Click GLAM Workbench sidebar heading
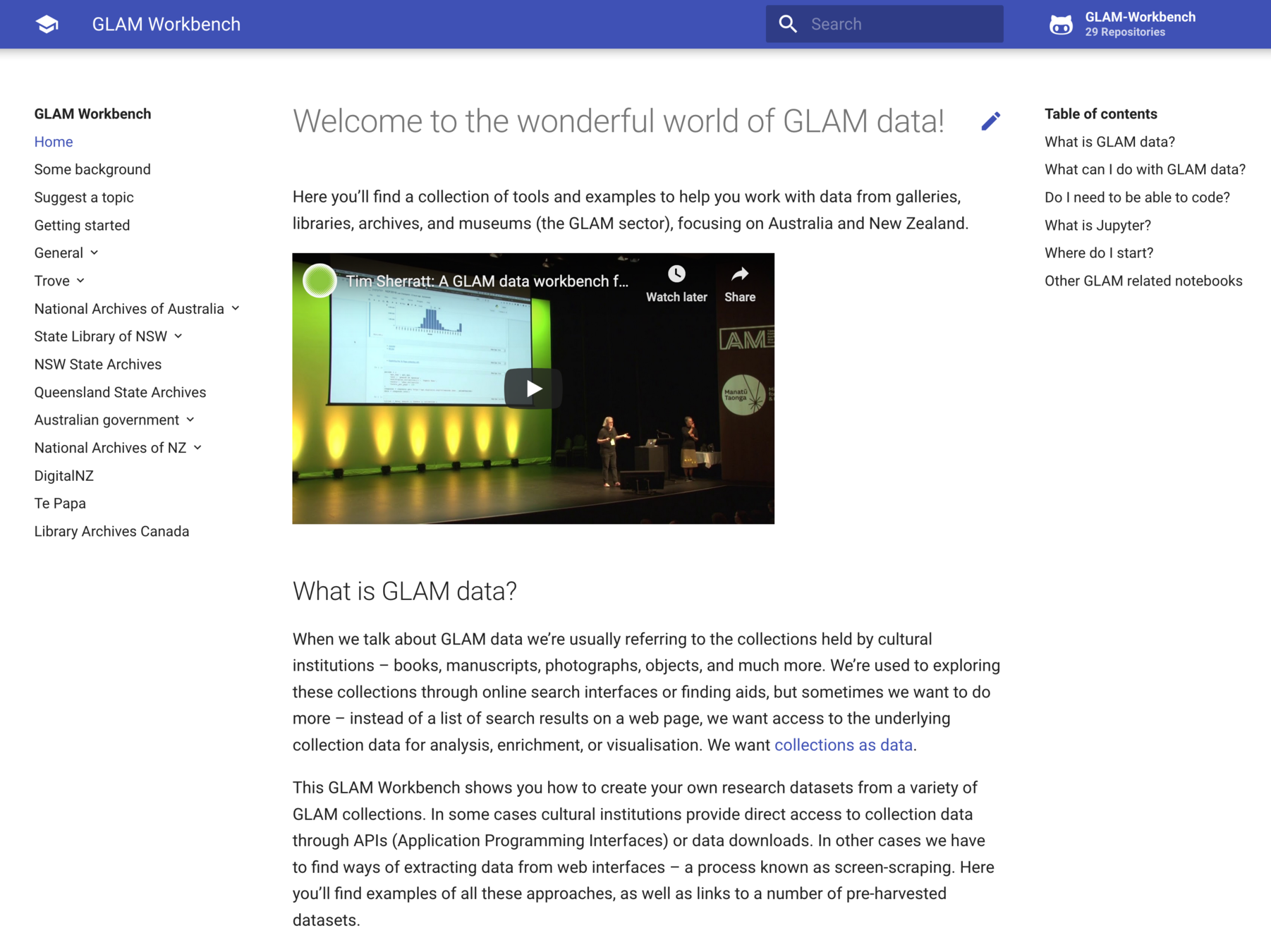The width and height of the screenshot is (1271, 952). 92,114
